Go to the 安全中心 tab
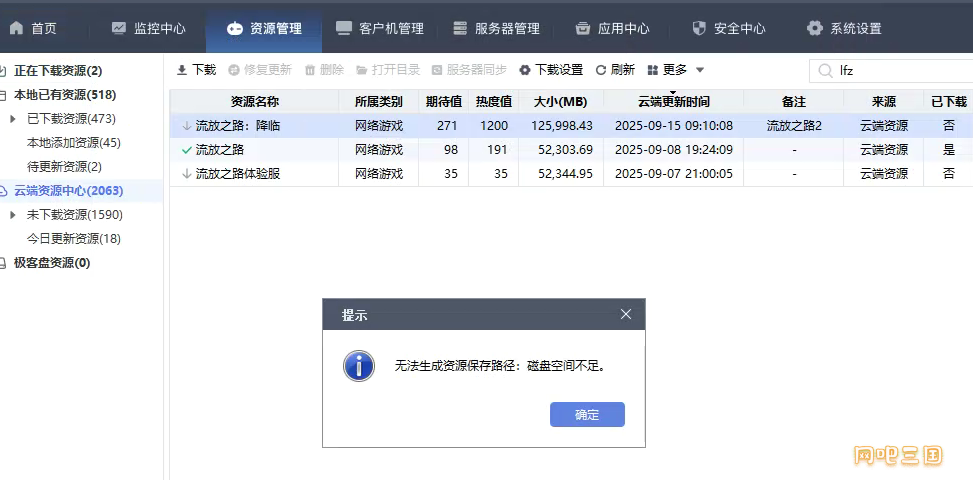The width and height of the screenshot is (973, 480). (728, 28)
